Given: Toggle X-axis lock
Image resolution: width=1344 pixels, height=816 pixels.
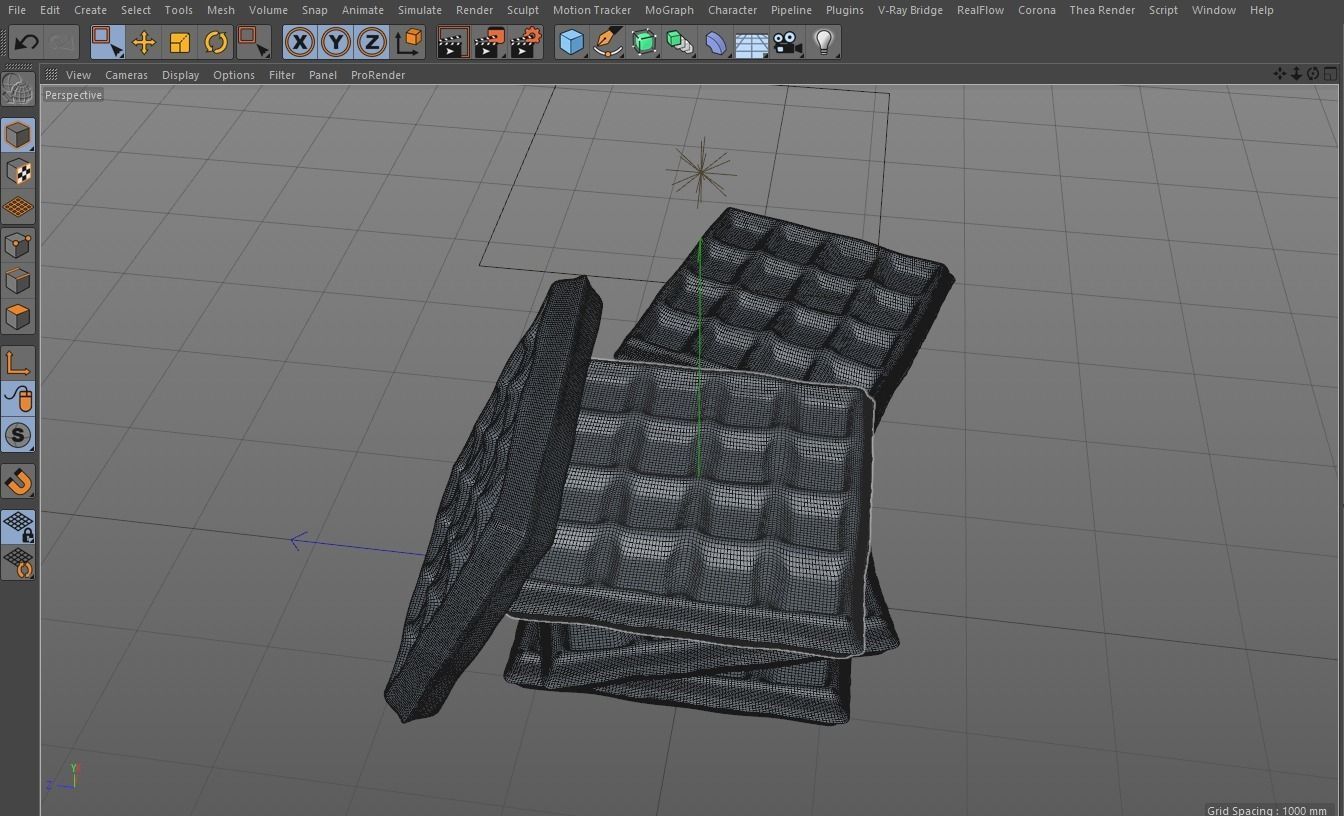Looking at the screenshot, I should click(299, 42).
